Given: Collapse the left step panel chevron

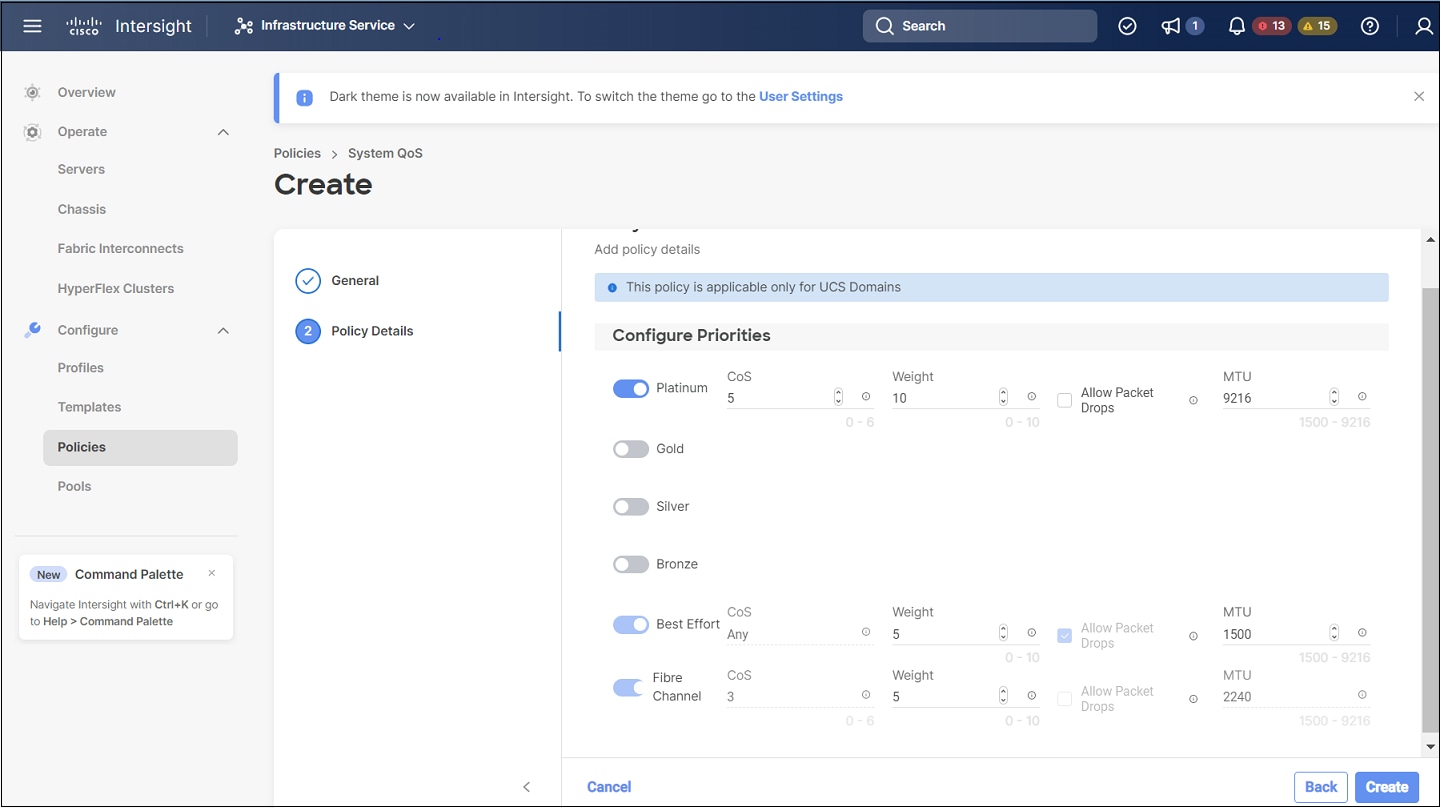Looking at the screenshot, I should [x=527, y=787].
